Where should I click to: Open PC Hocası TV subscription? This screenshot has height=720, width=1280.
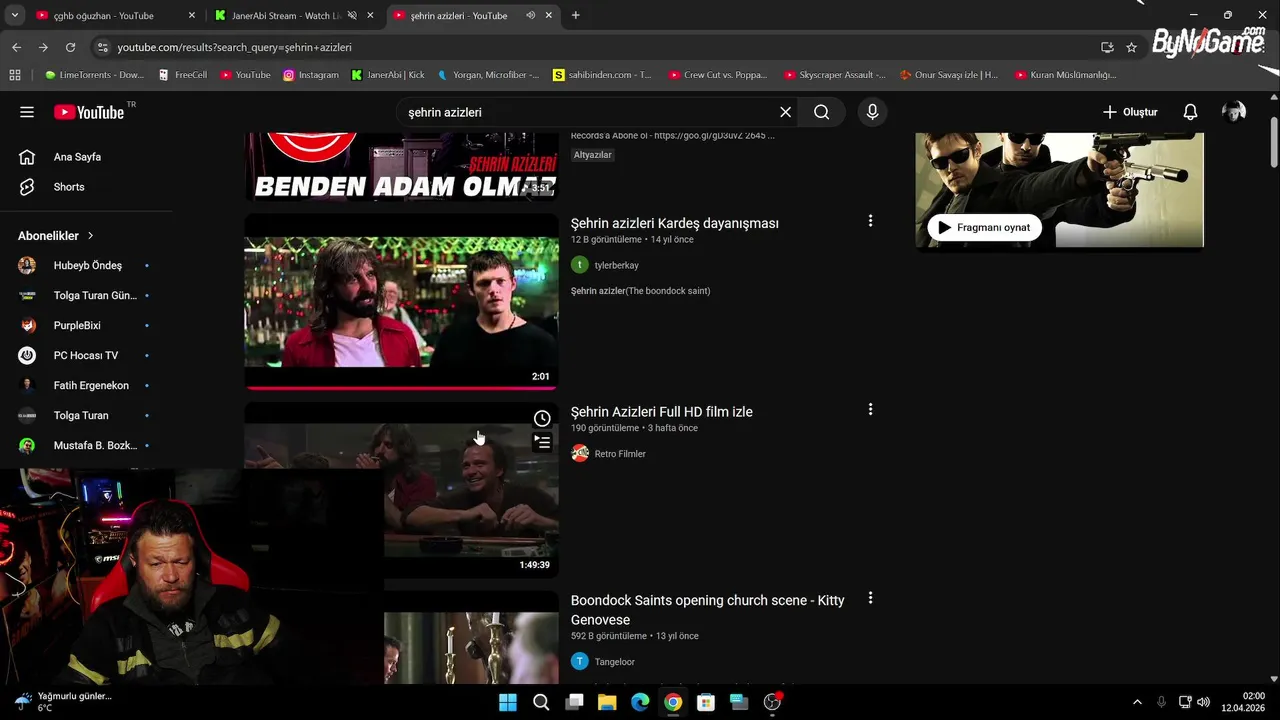point(86,355)
